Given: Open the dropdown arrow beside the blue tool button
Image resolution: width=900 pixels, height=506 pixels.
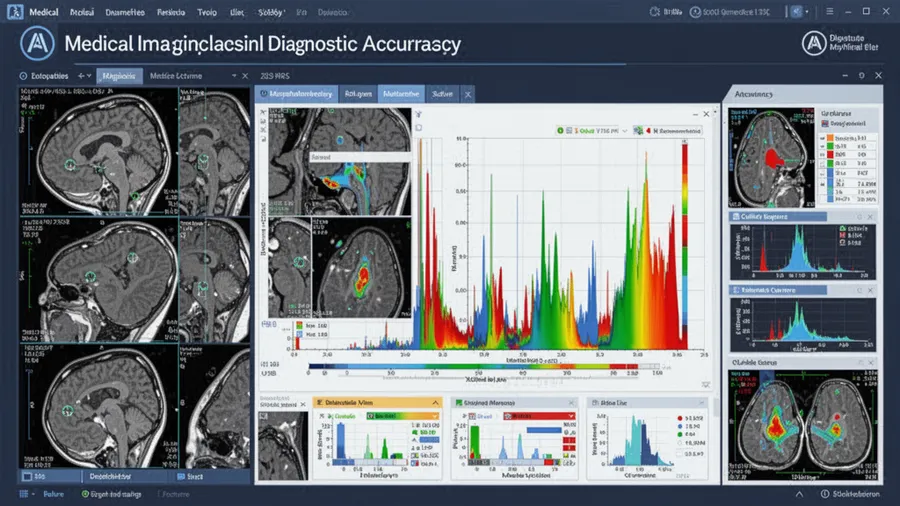Looking at the screenshot, I should tap(807, 11).
